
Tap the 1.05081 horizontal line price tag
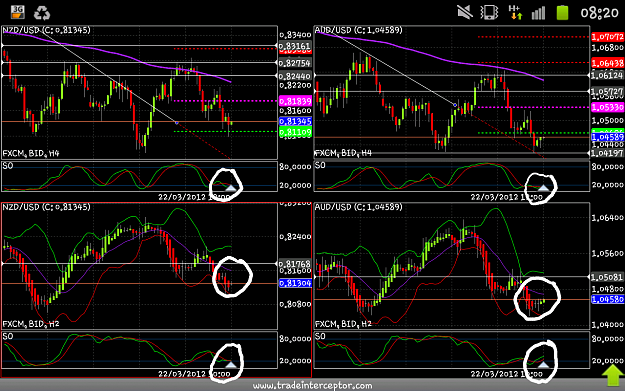click(x=607, y=277)
